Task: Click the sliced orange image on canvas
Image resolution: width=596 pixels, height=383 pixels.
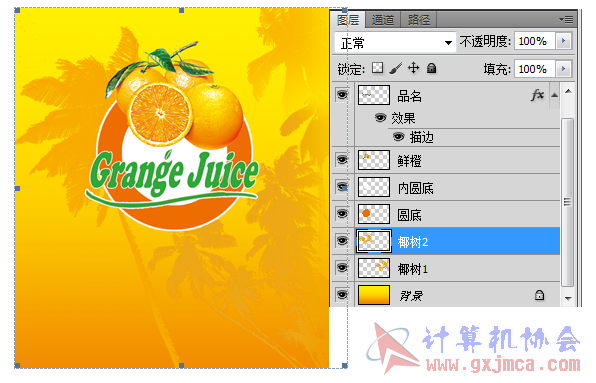Action: [160, 114]
